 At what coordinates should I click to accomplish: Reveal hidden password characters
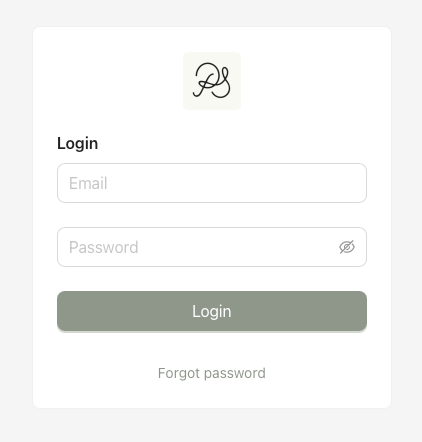[x=347, y=247]
